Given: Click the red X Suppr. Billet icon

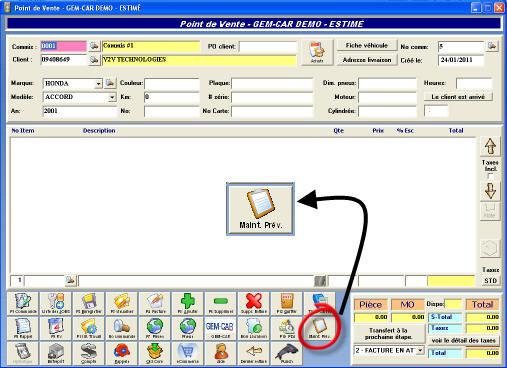Looking at the screenshot, I should 254,303.
